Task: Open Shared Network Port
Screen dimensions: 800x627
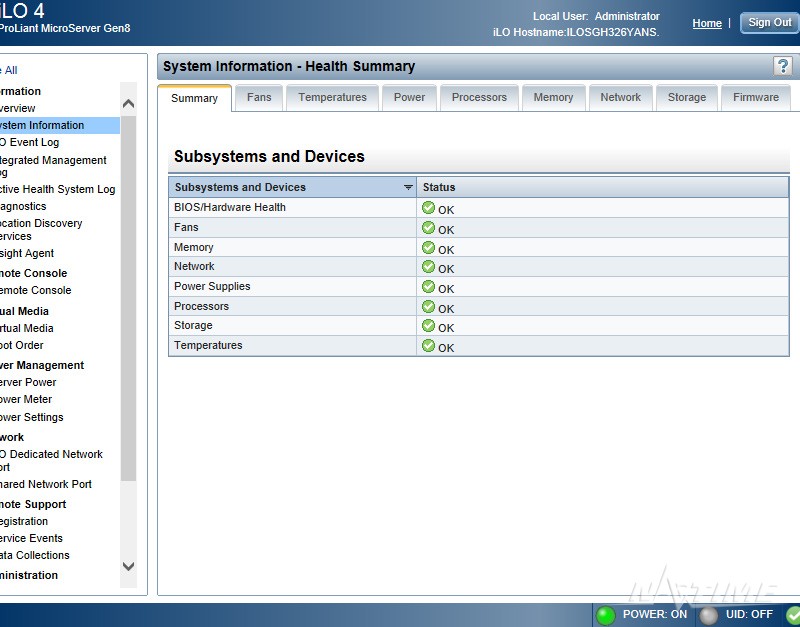Action: (x=46, y=484)
